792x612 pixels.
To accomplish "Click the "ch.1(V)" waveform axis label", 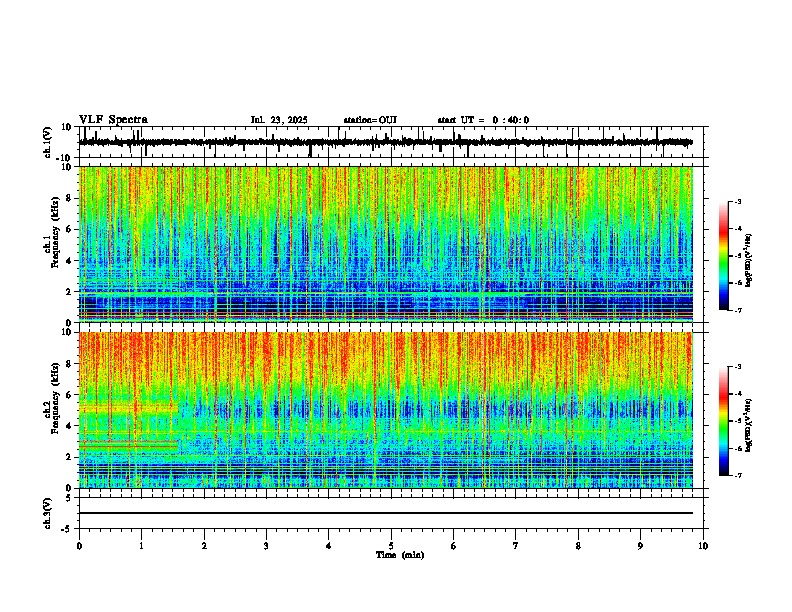I will point(48,142).
